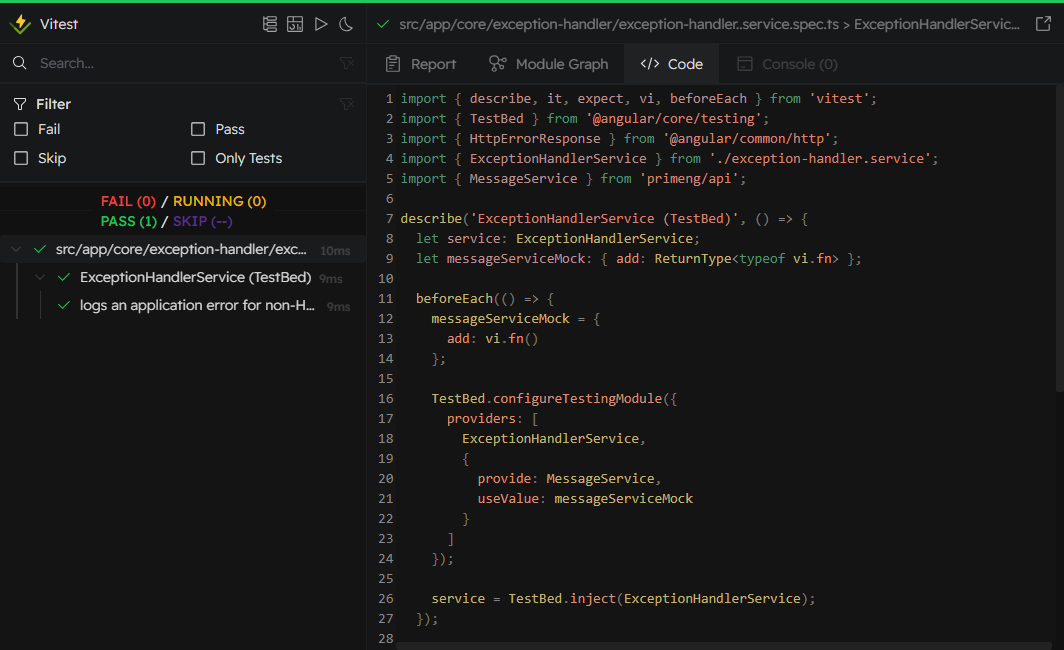Open the dashboard coverage icon
1064x650 pixels.
click(x=294, y=24)
